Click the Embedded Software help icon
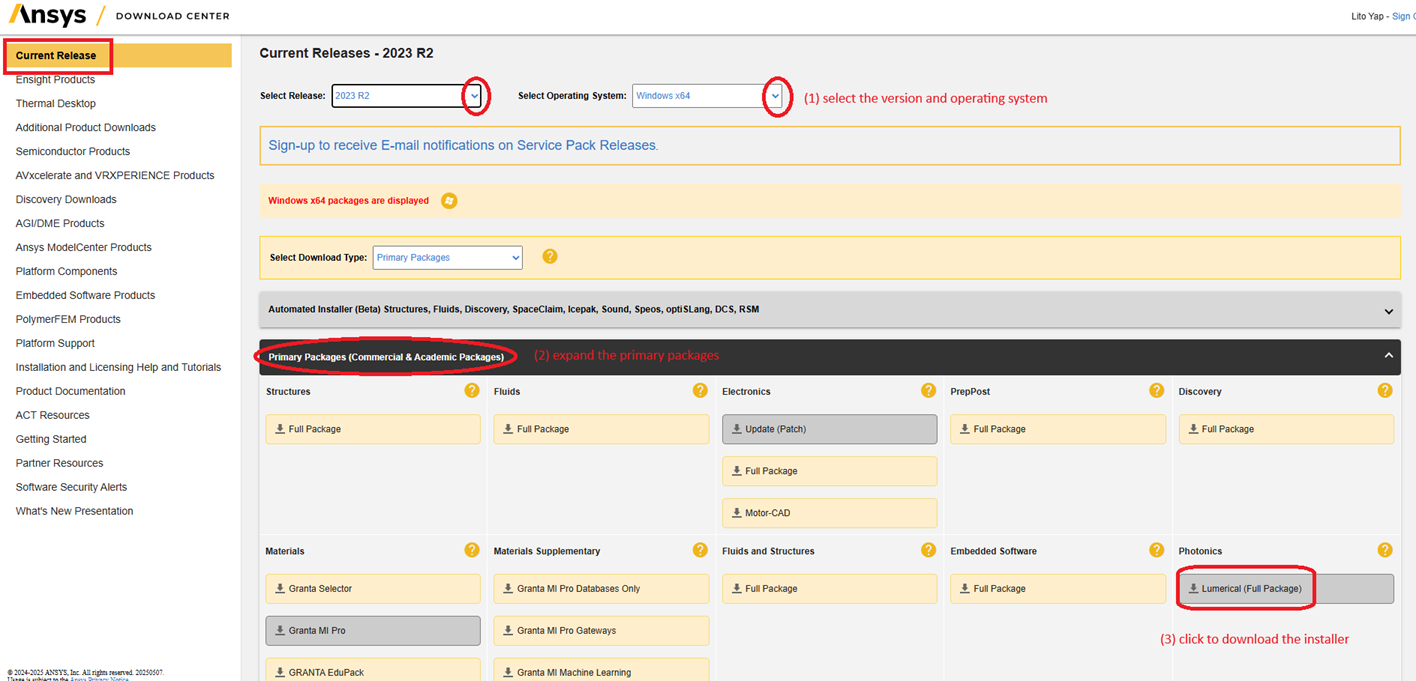 tap(1156, 550)
